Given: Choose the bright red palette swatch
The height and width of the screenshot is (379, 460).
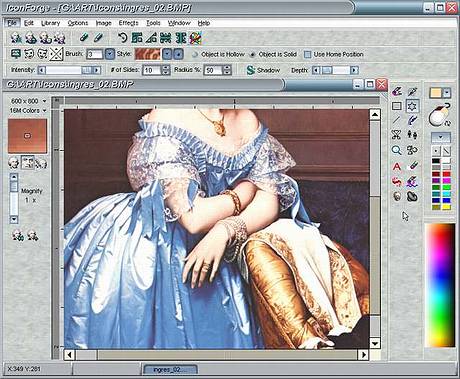Looking at the screenshot, I should click(446, 174).
